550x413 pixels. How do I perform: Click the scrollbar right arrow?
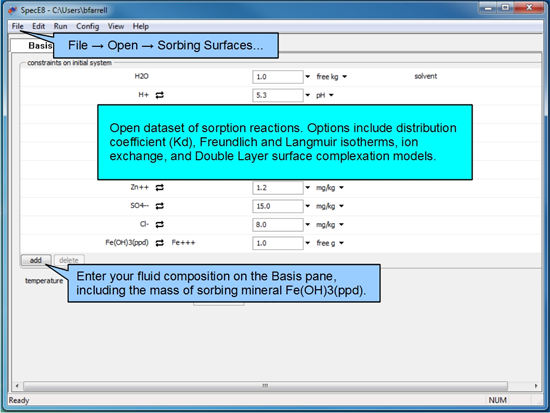click(x=536, y=386)
